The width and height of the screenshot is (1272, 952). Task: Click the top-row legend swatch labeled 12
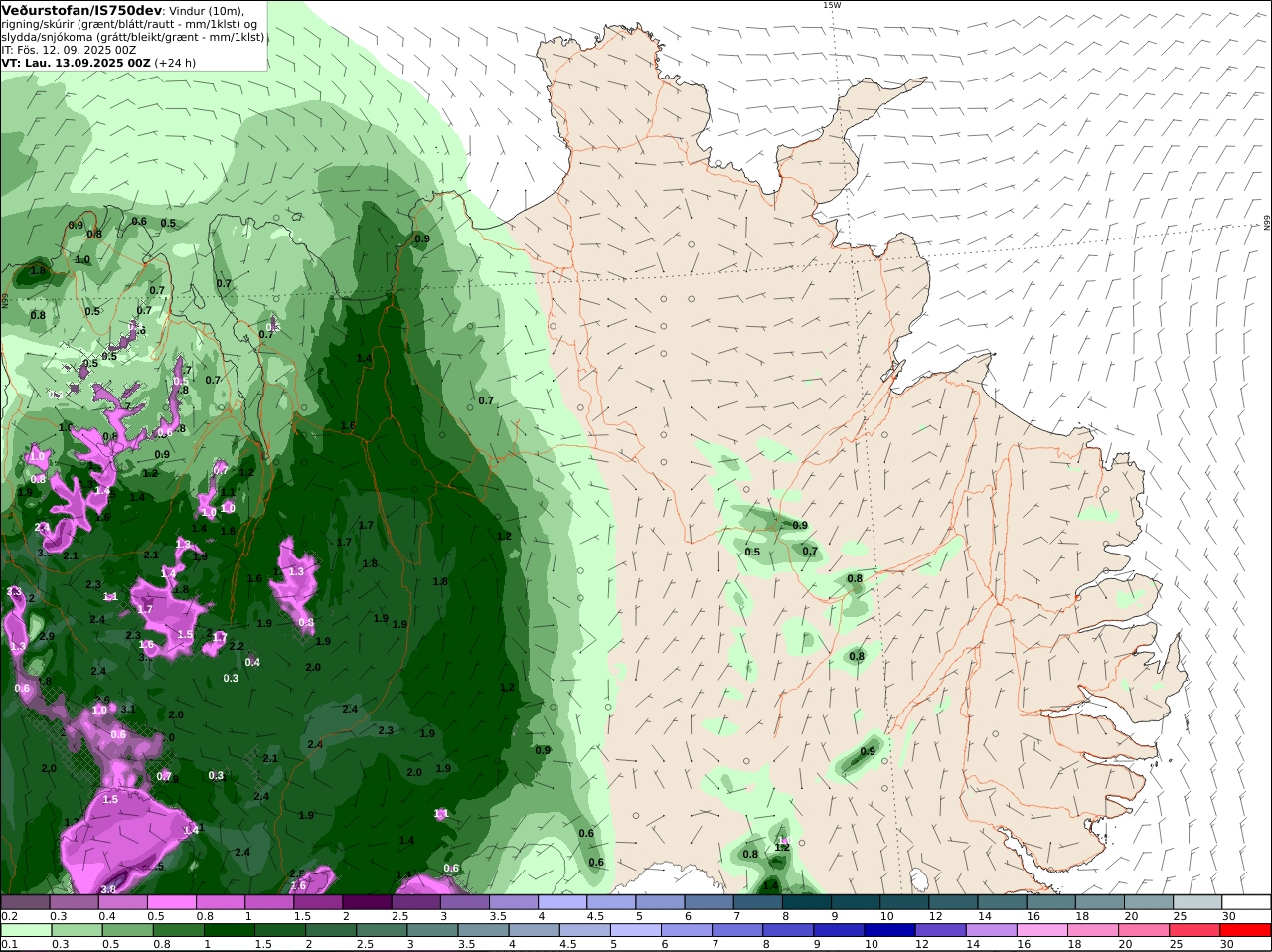pos(953,902)
